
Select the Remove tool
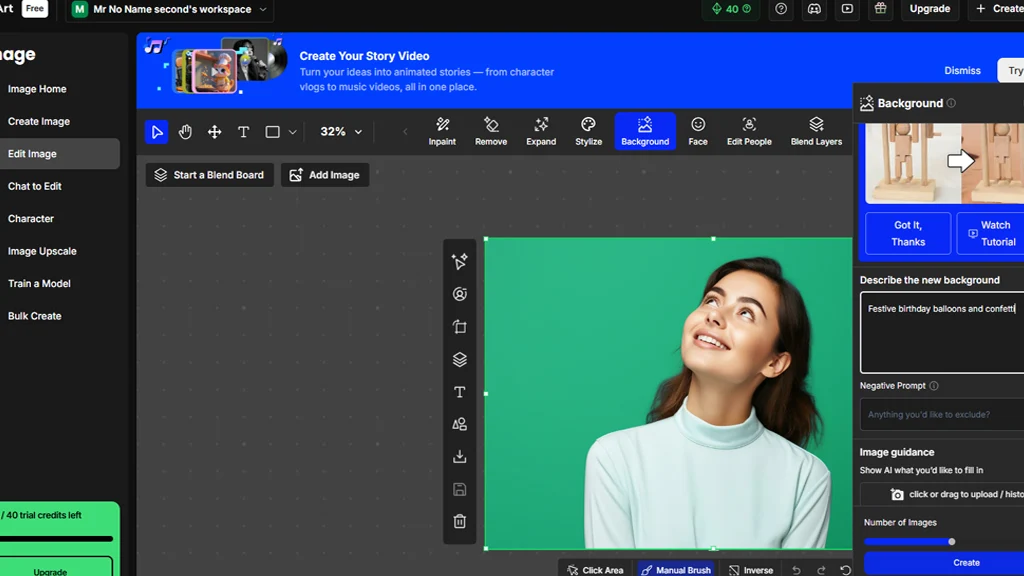(x=491, y=131)
